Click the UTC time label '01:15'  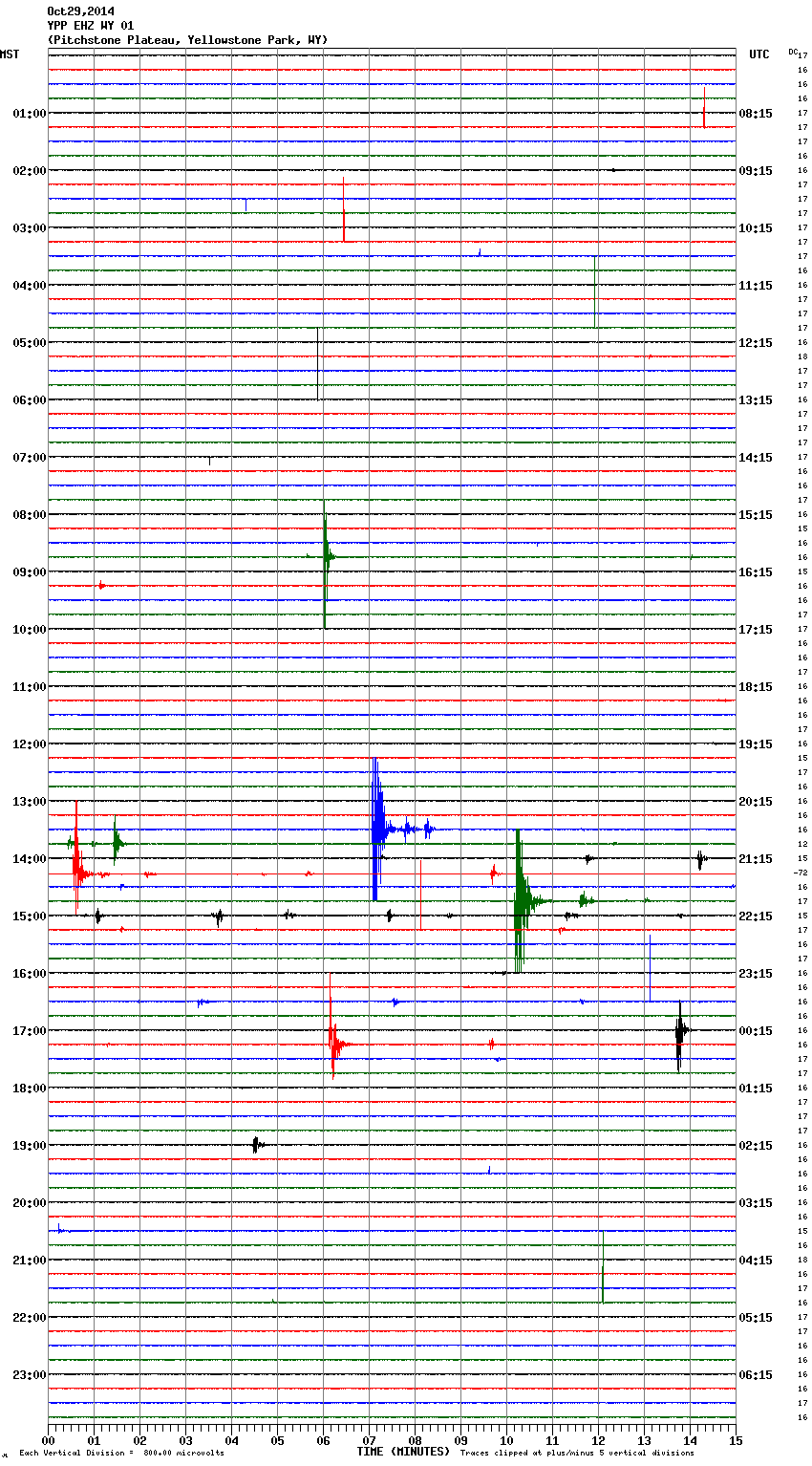pyautogui.click(x=756, y=1089)
